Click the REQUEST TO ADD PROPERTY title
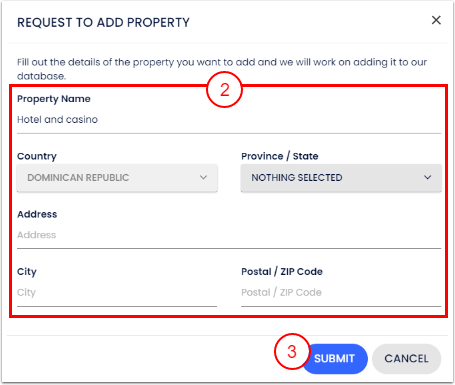The width and height of the screenshot is (455, 385). click(103, 23)
